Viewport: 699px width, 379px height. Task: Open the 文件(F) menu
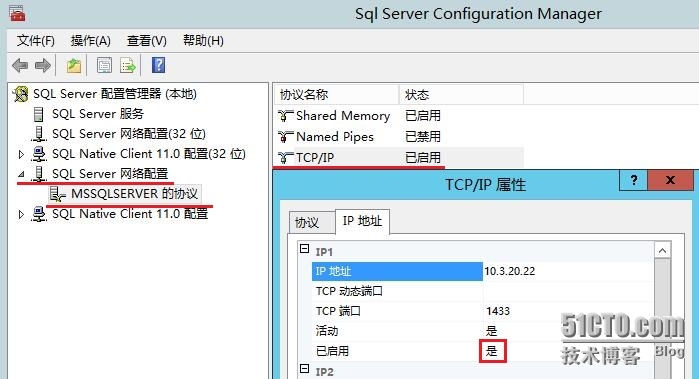click(36, 41)
